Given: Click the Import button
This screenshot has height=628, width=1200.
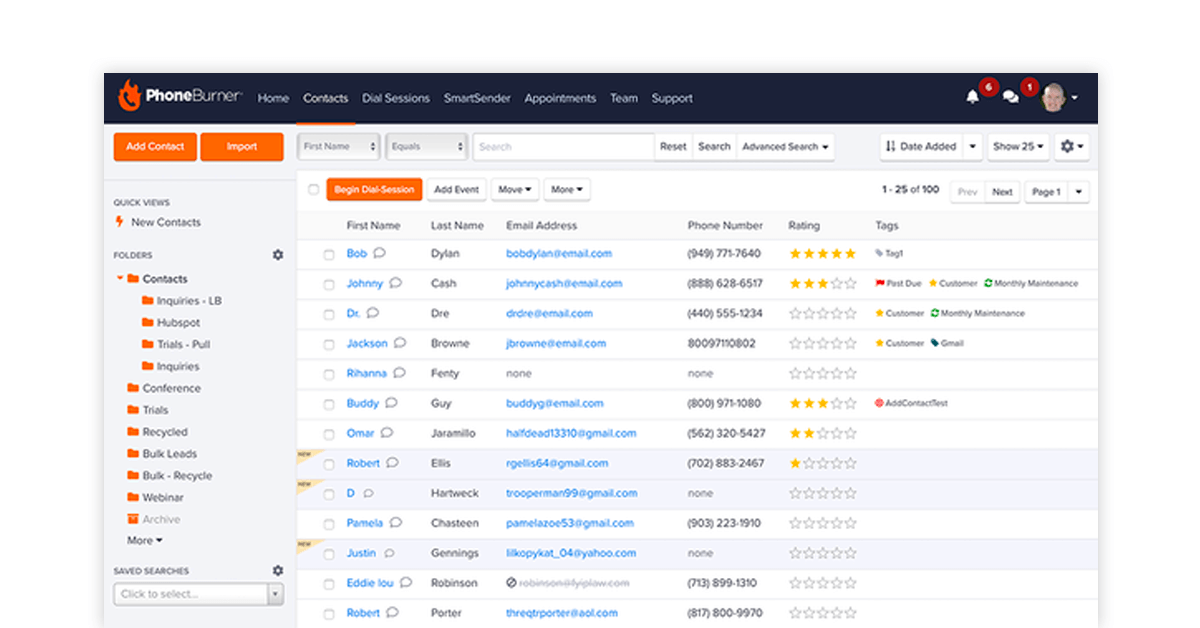Looking at the screenshot, I should pos(242,146).
